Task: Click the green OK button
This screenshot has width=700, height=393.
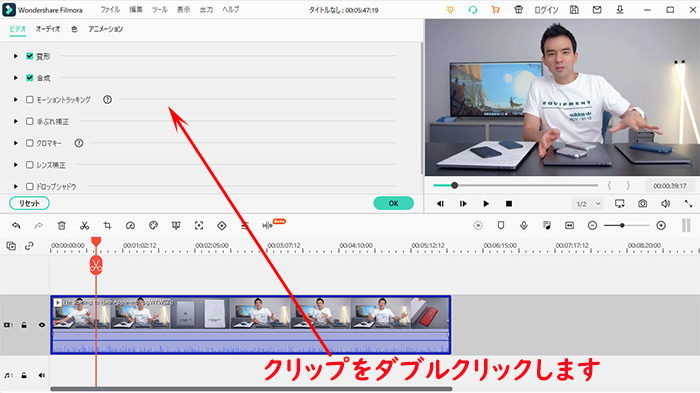Action: pos(393,203)
